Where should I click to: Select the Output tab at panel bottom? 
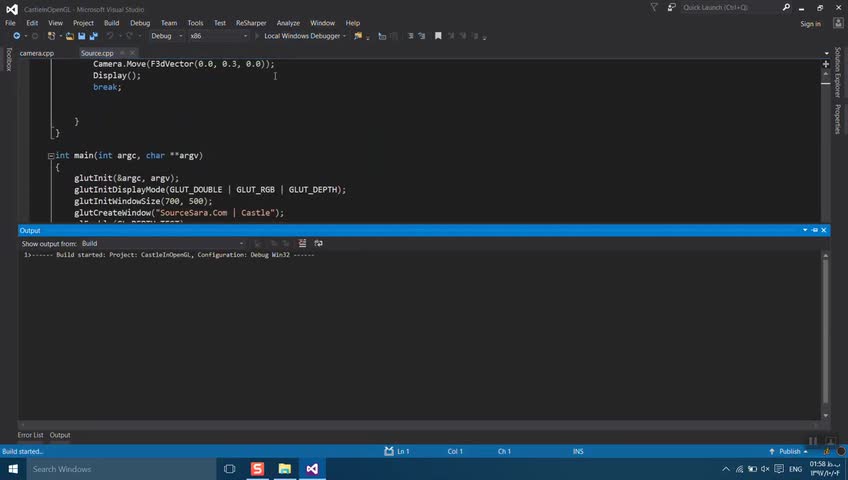pos(60,435)
